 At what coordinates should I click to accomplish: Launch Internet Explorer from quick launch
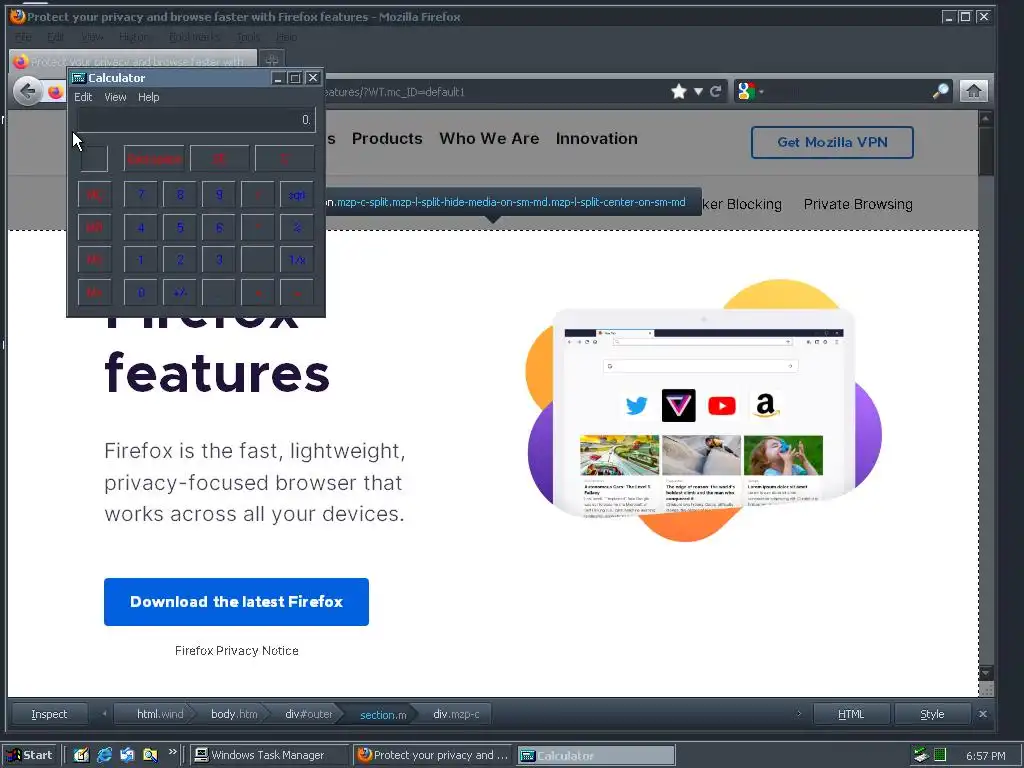[x=104, y=755]
